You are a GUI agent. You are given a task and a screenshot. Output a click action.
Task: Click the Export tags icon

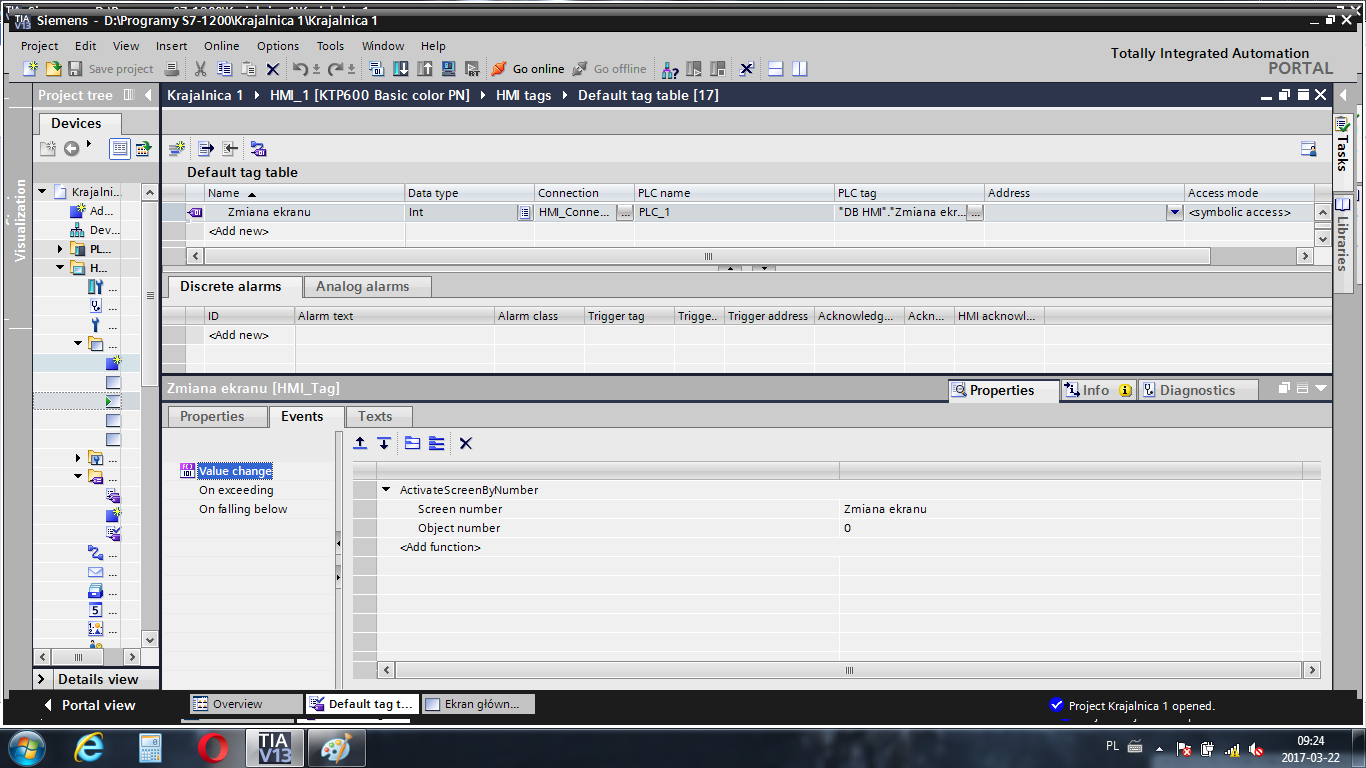point(206,149)
